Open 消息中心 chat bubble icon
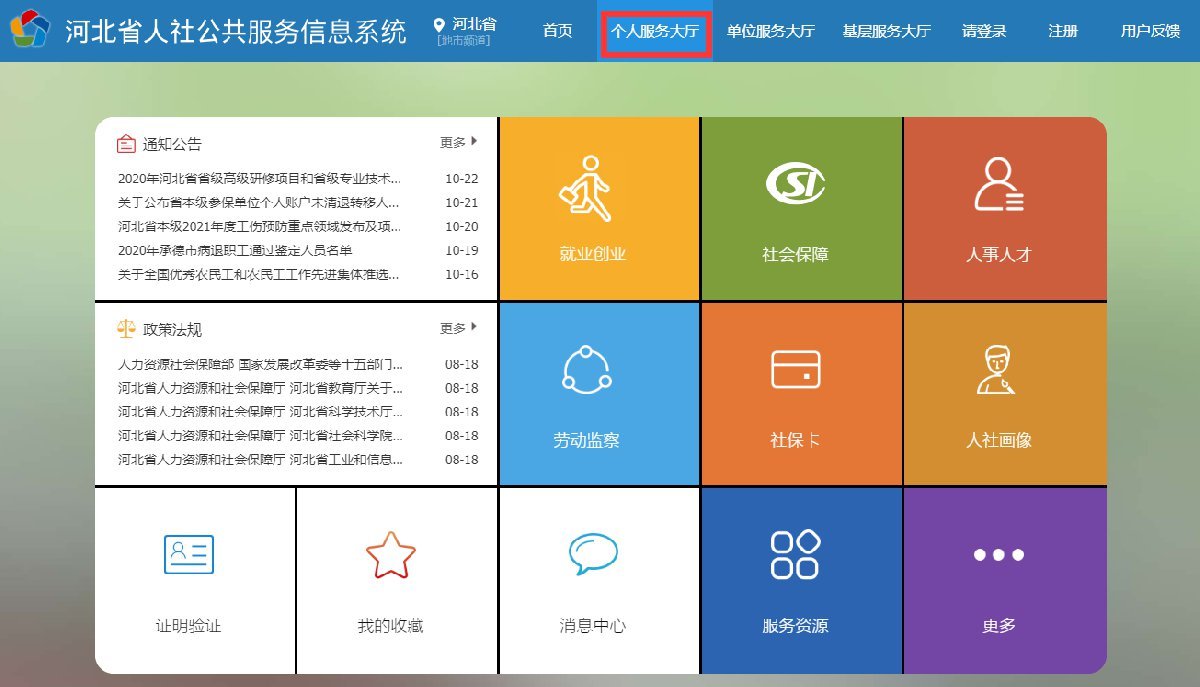Screen dimensions: 1200x687 click(593, 553)
